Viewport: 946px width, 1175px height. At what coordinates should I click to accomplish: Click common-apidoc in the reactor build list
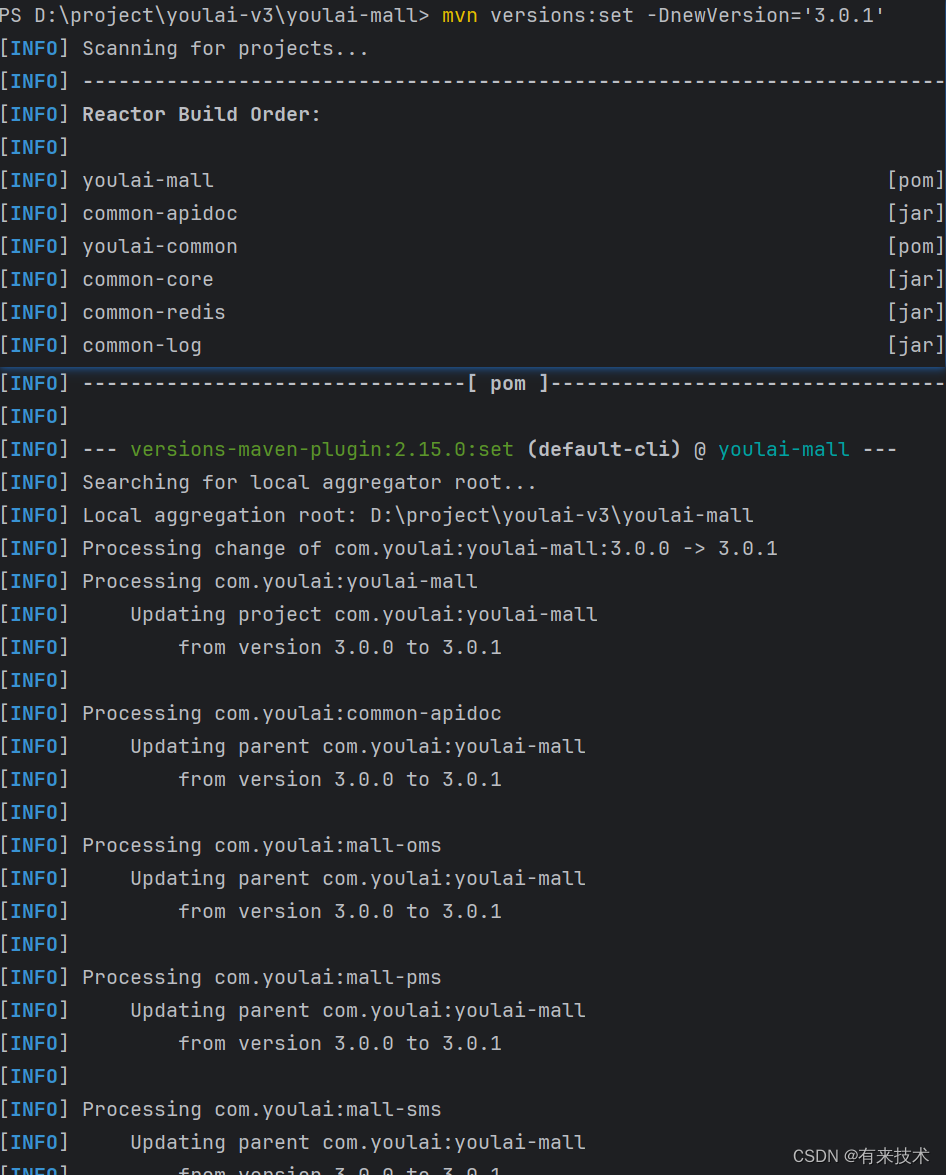pyautogui.click(x=160, y=213)
